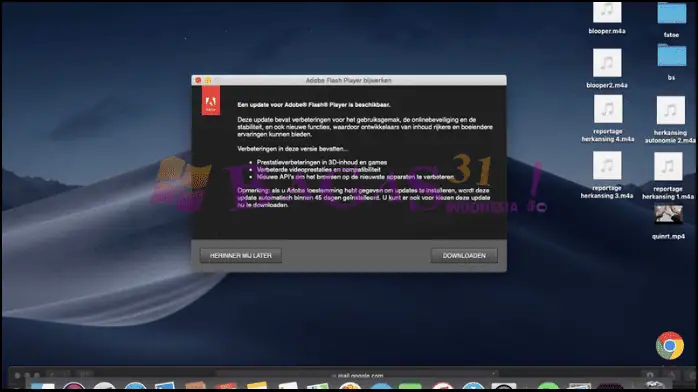Select the bs folder icon
The image size is (698, 392).
pos(672,56)
